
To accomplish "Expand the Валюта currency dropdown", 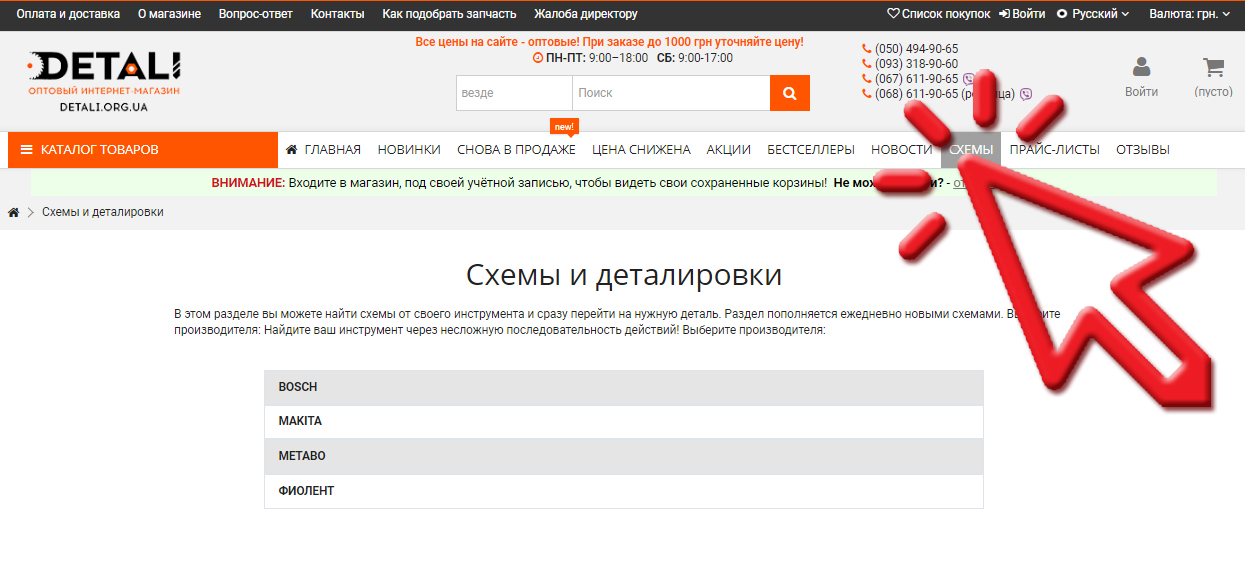I will [1189, 14].
